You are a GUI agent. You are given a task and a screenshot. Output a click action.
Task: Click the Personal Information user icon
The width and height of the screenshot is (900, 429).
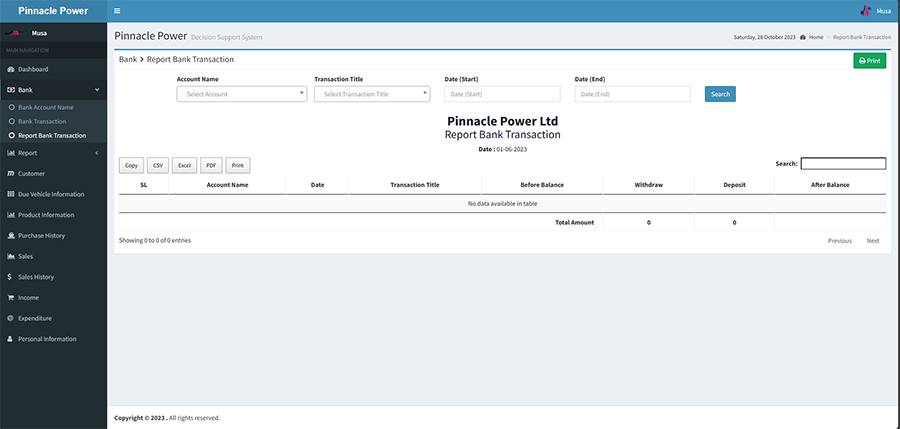[10, 339]
